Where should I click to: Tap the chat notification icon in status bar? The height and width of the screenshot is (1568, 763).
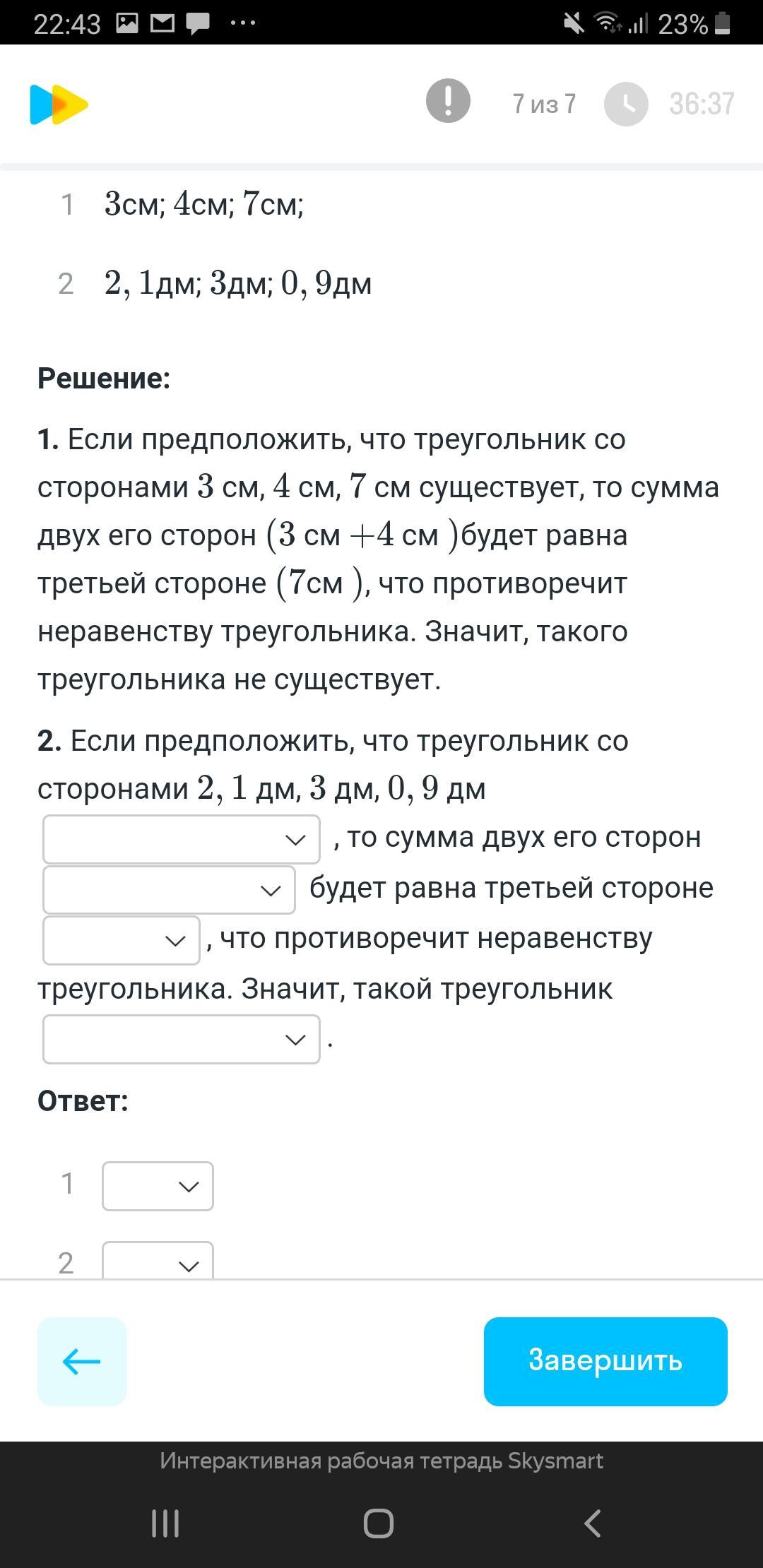coord(197,23)
